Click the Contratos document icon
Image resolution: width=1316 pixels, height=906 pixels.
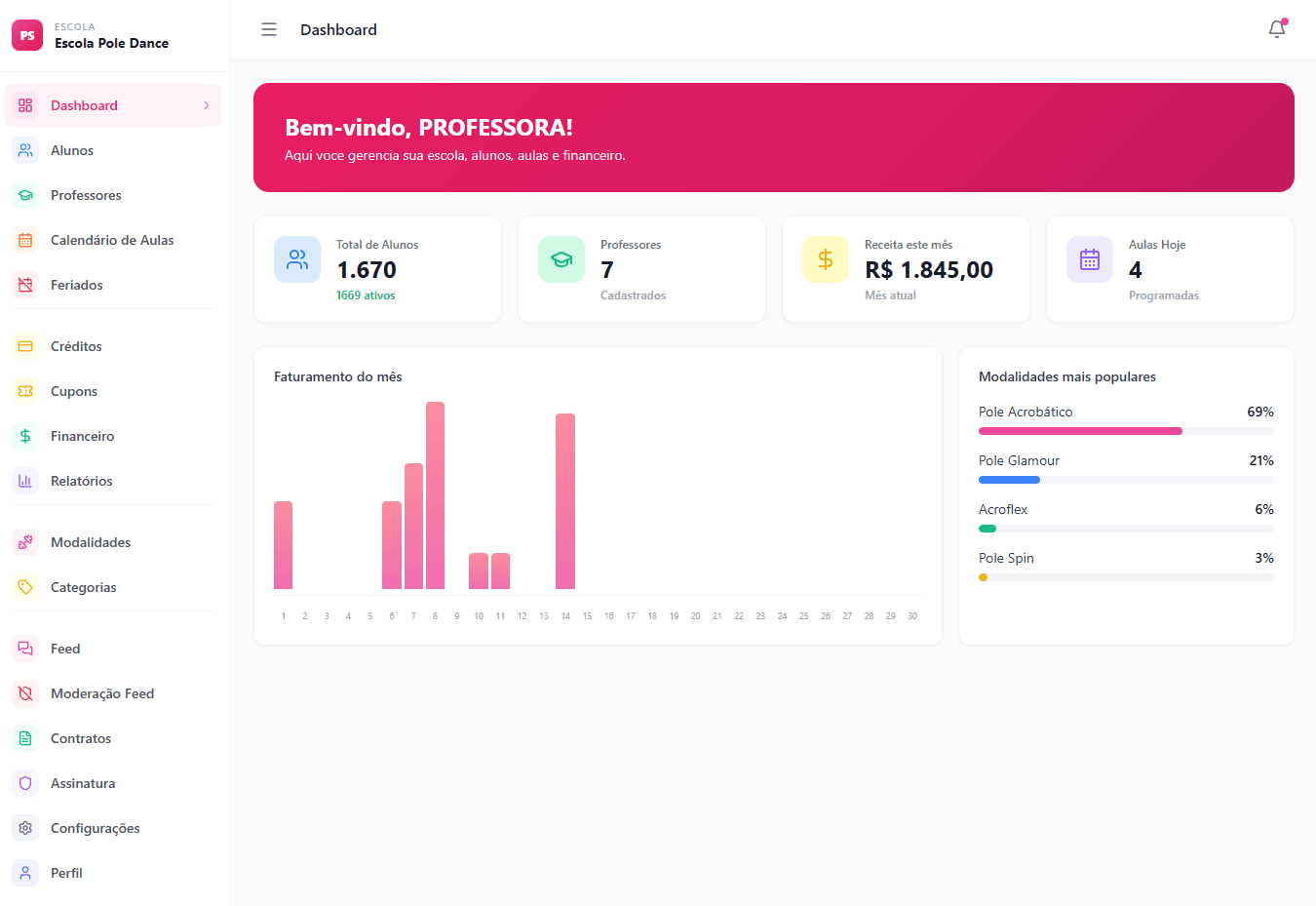pyautogui.click(x=25, y=738)
